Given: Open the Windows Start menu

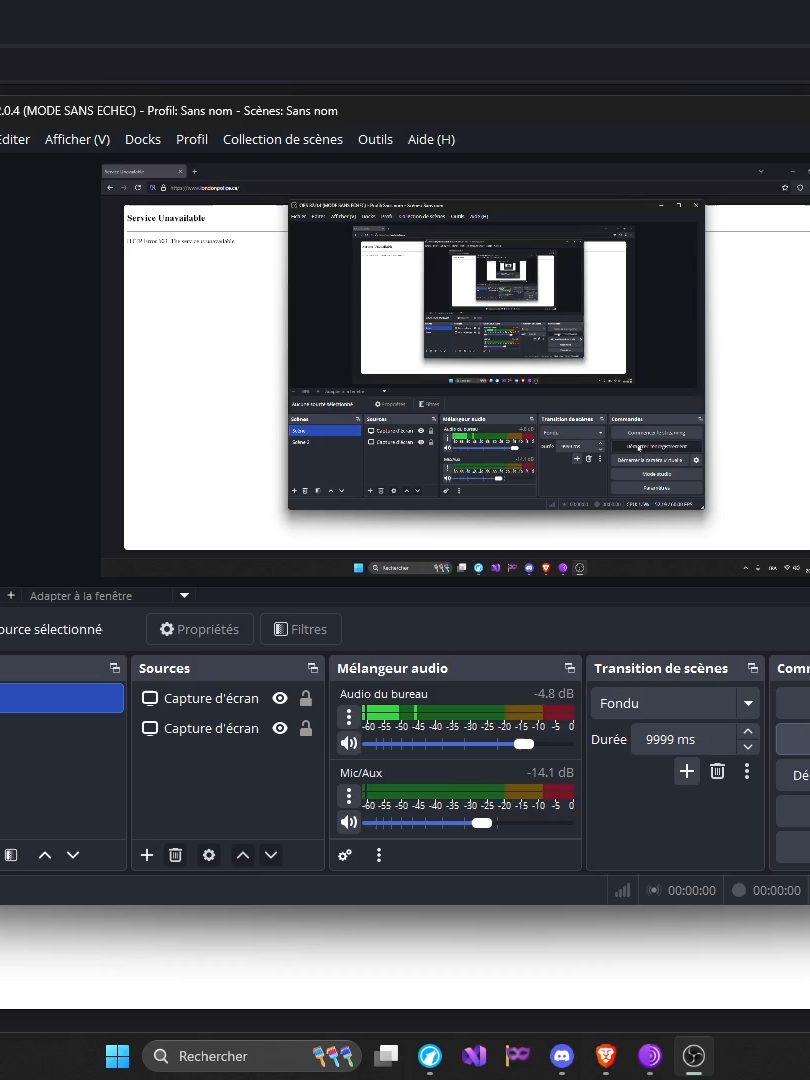Looking at the screenshot, I should [x=117, y=1055].
